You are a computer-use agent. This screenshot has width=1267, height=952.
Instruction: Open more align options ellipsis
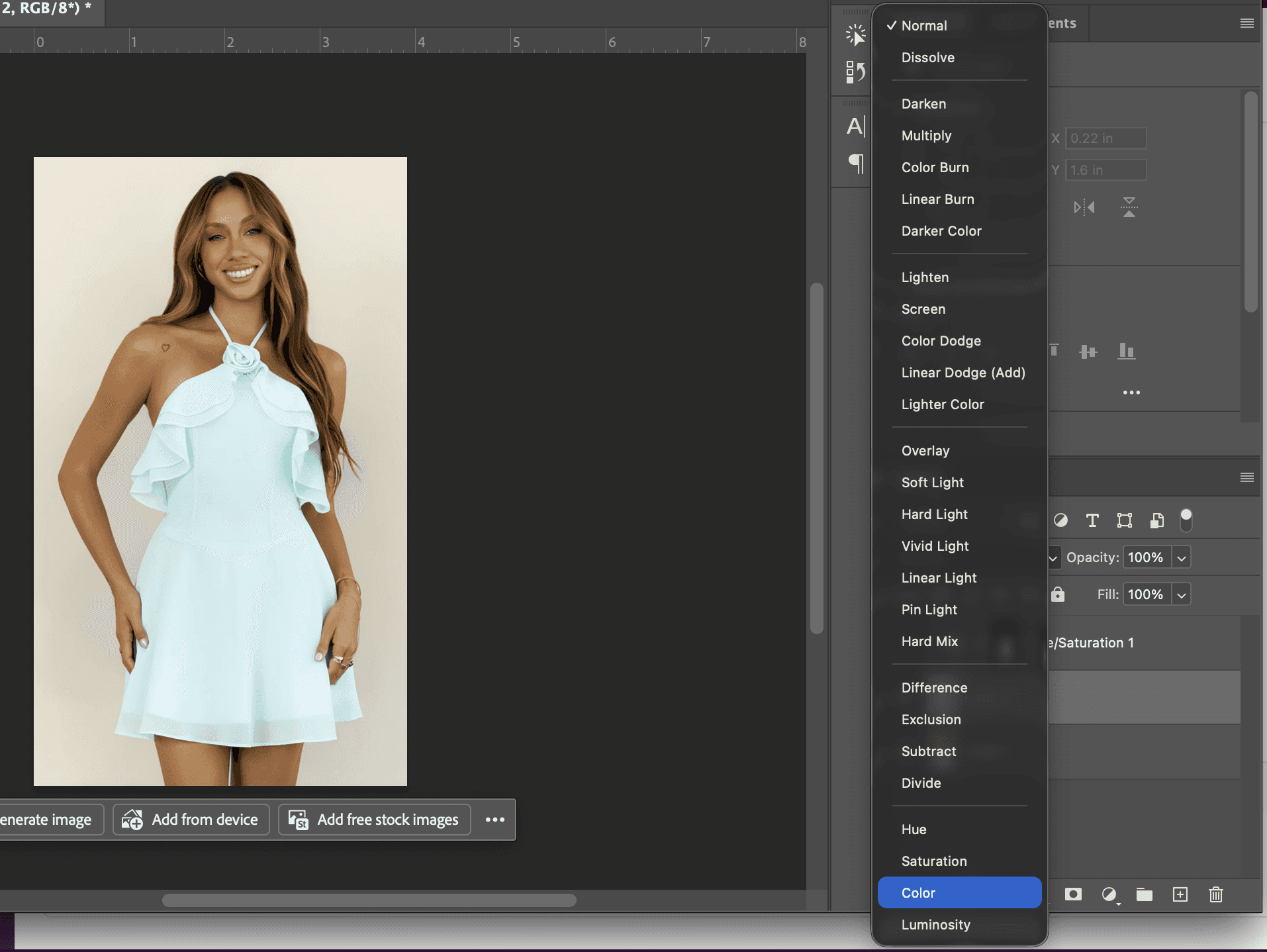click(x=1131, y=393)
